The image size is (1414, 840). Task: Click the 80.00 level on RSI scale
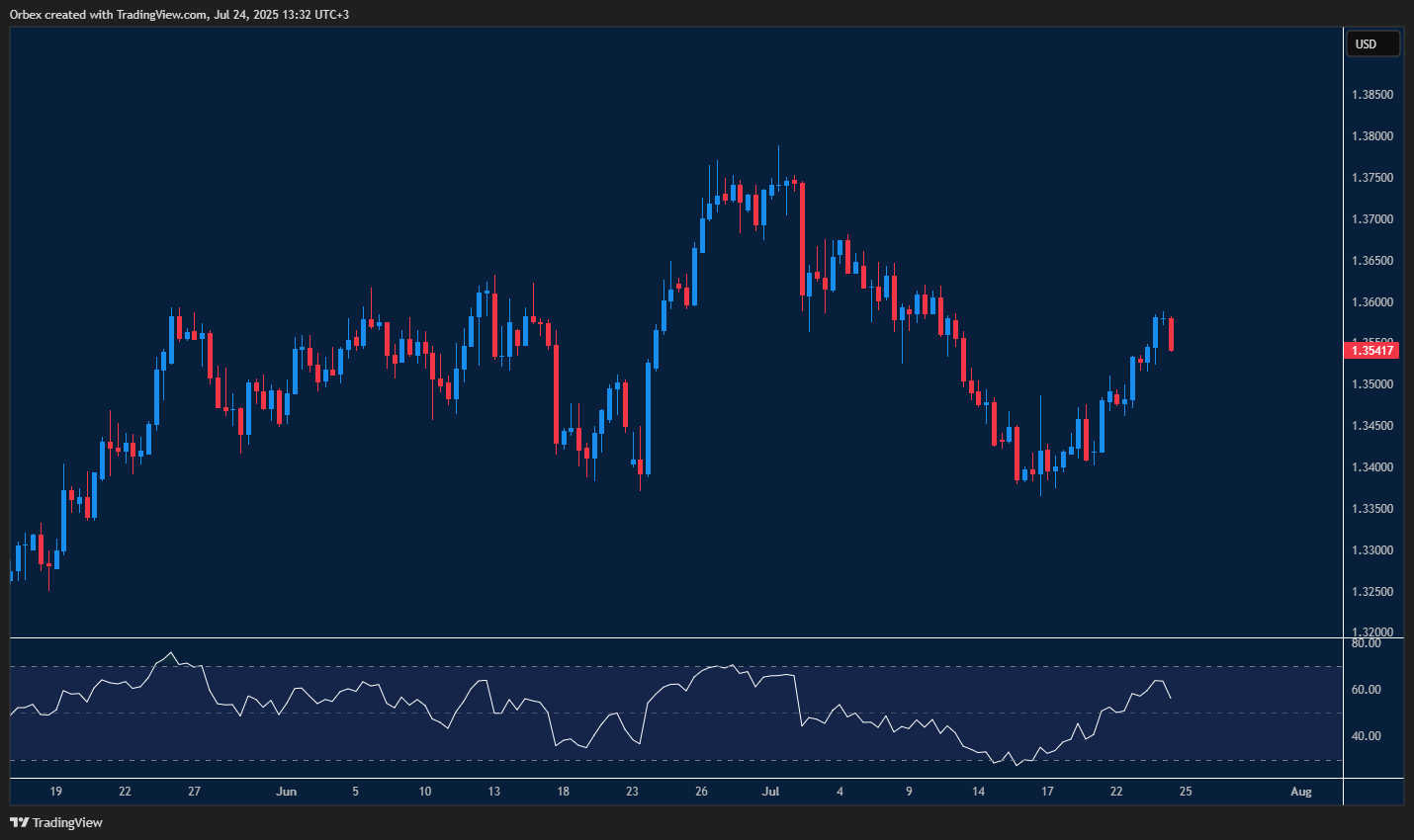coord(1367,643)
